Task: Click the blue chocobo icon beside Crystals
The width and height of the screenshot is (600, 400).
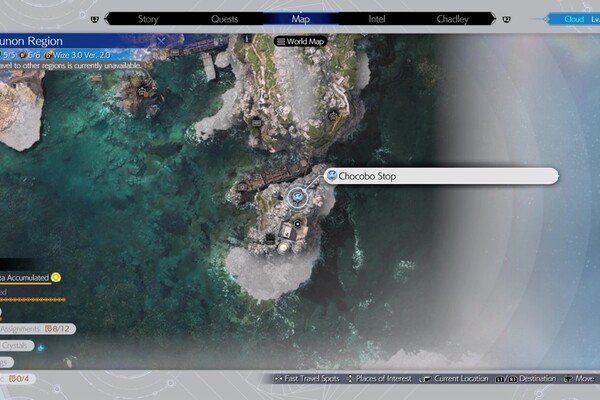Action: (41, 348)
